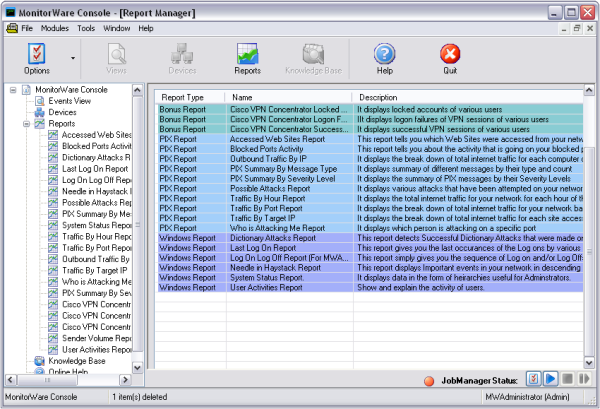Click tree horizontal scrollbar right arrow
The height and width of the screenshot is (409, 600).
click(x=125, y=380)
